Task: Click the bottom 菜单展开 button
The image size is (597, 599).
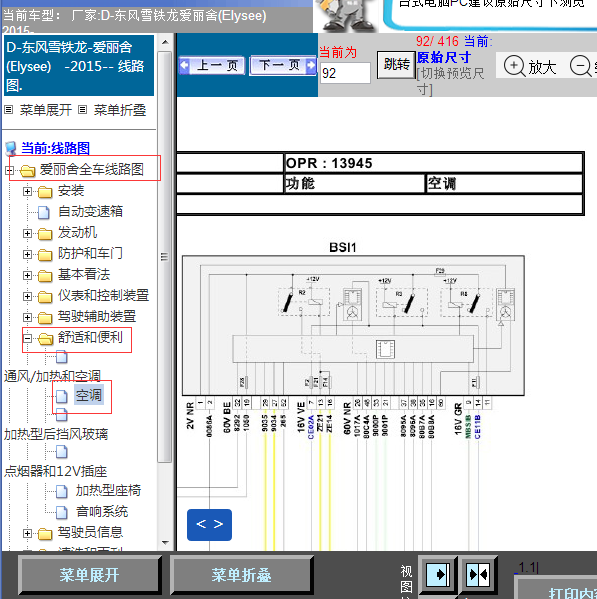Action: click(90, 575)
